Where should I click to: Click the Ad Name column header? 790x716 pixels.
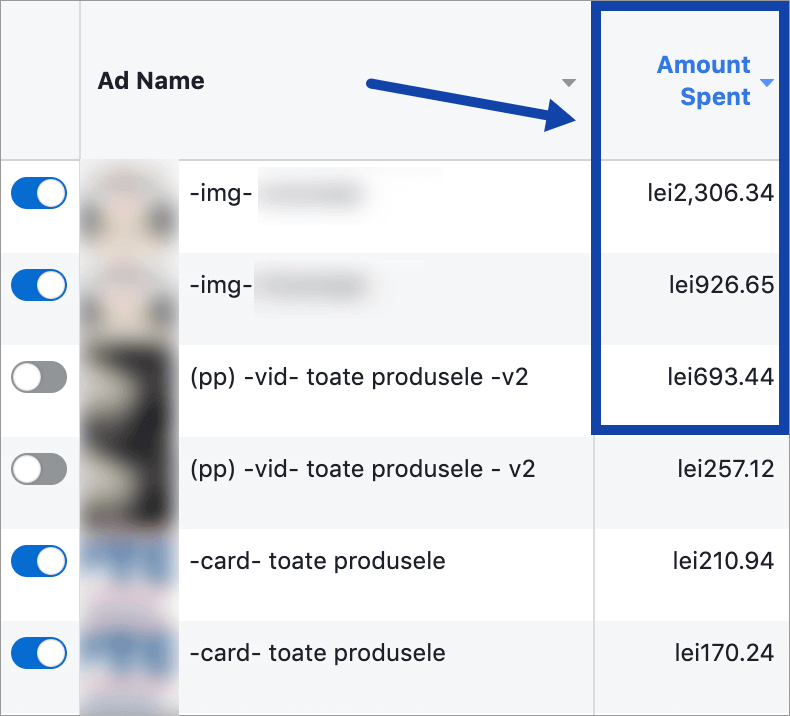[151, 81]
